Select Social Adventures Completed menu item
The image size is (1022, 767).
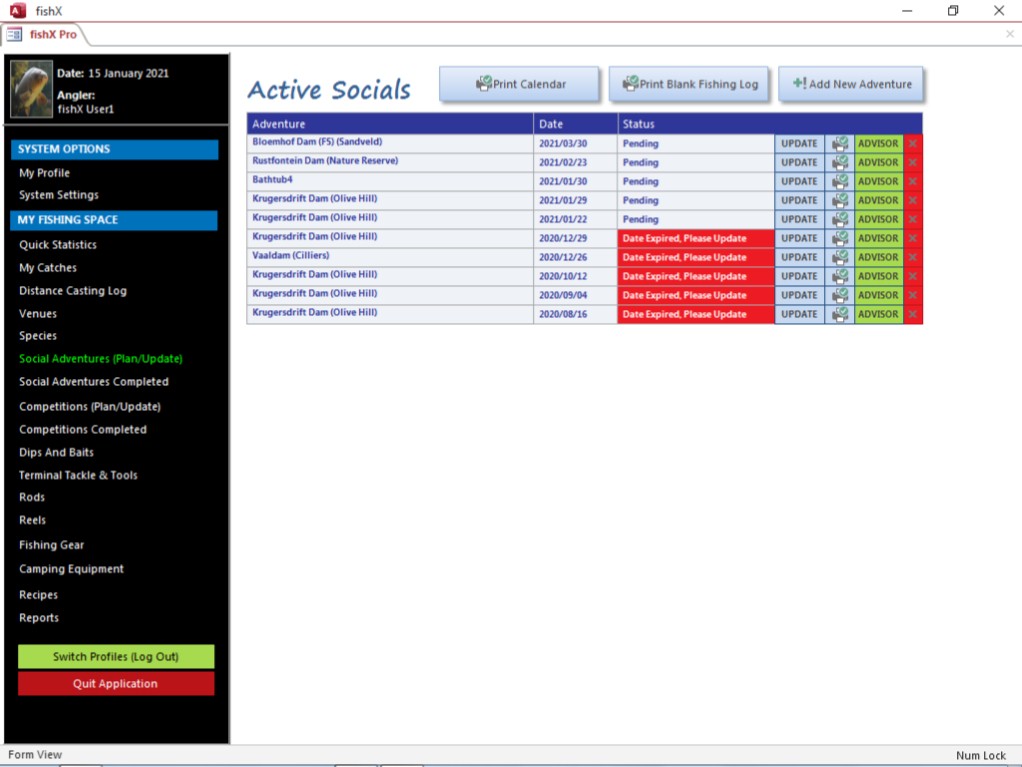pos(94,382)
